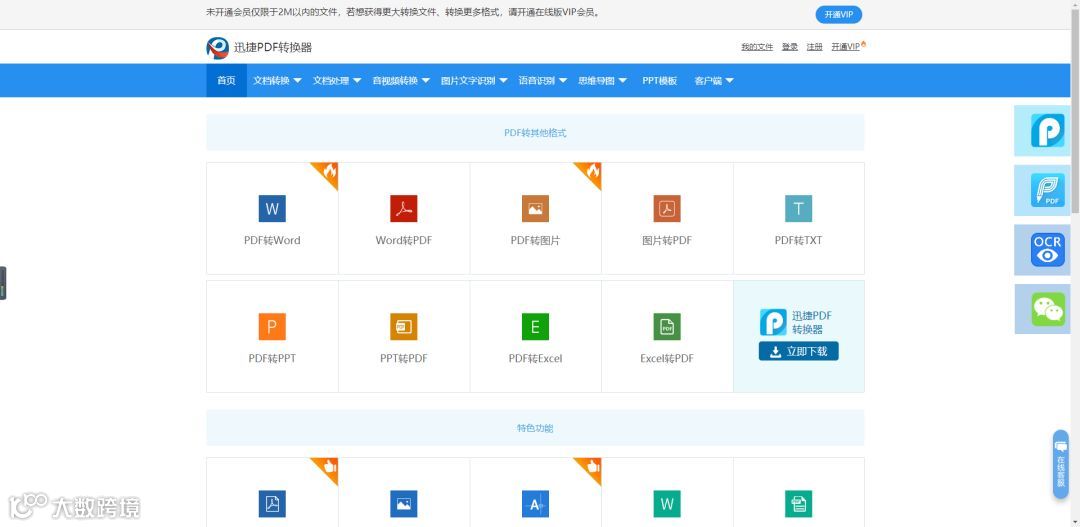This screenshot has height=527, width=1080.
Task: Go to the 首页 tab
Action: [x=226, y=81]
